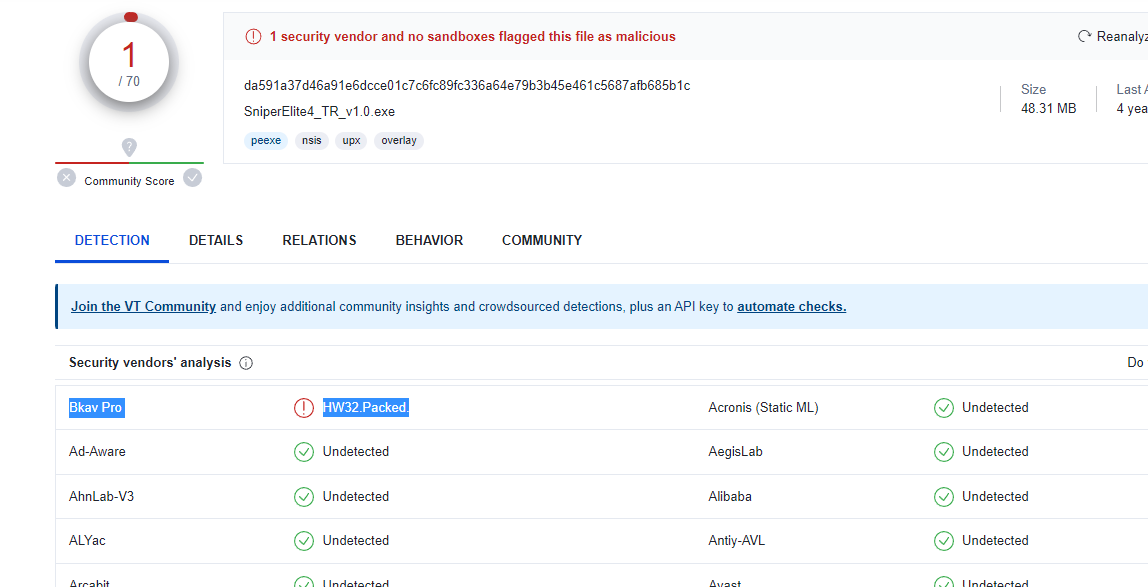The width and height of the screenshot is (1148, 587).
Task: Click the red alert icon next to HW32.Packed
Action: tap(304, 408)
